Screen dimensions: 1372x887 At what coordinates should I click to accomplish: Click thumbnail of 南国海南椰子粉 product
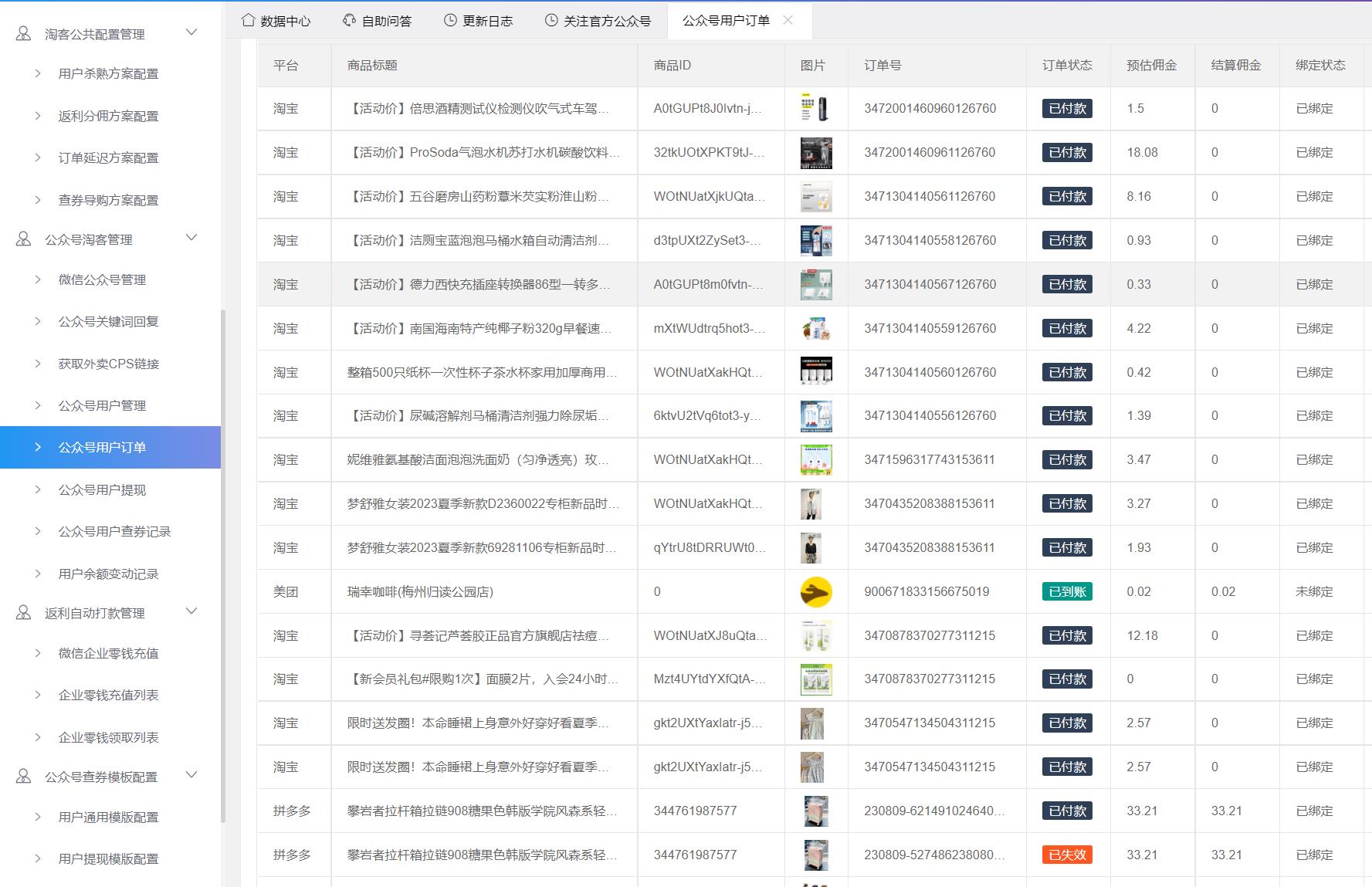click(816, 329)
